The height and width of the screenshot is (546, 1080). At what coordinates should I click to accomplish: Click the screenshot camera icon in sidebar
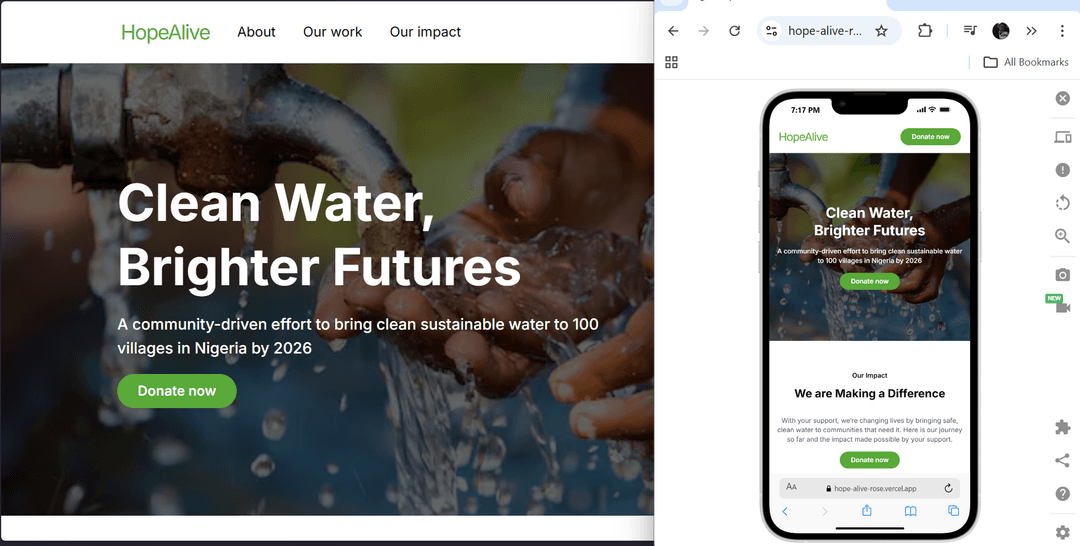pos(1063,275)
